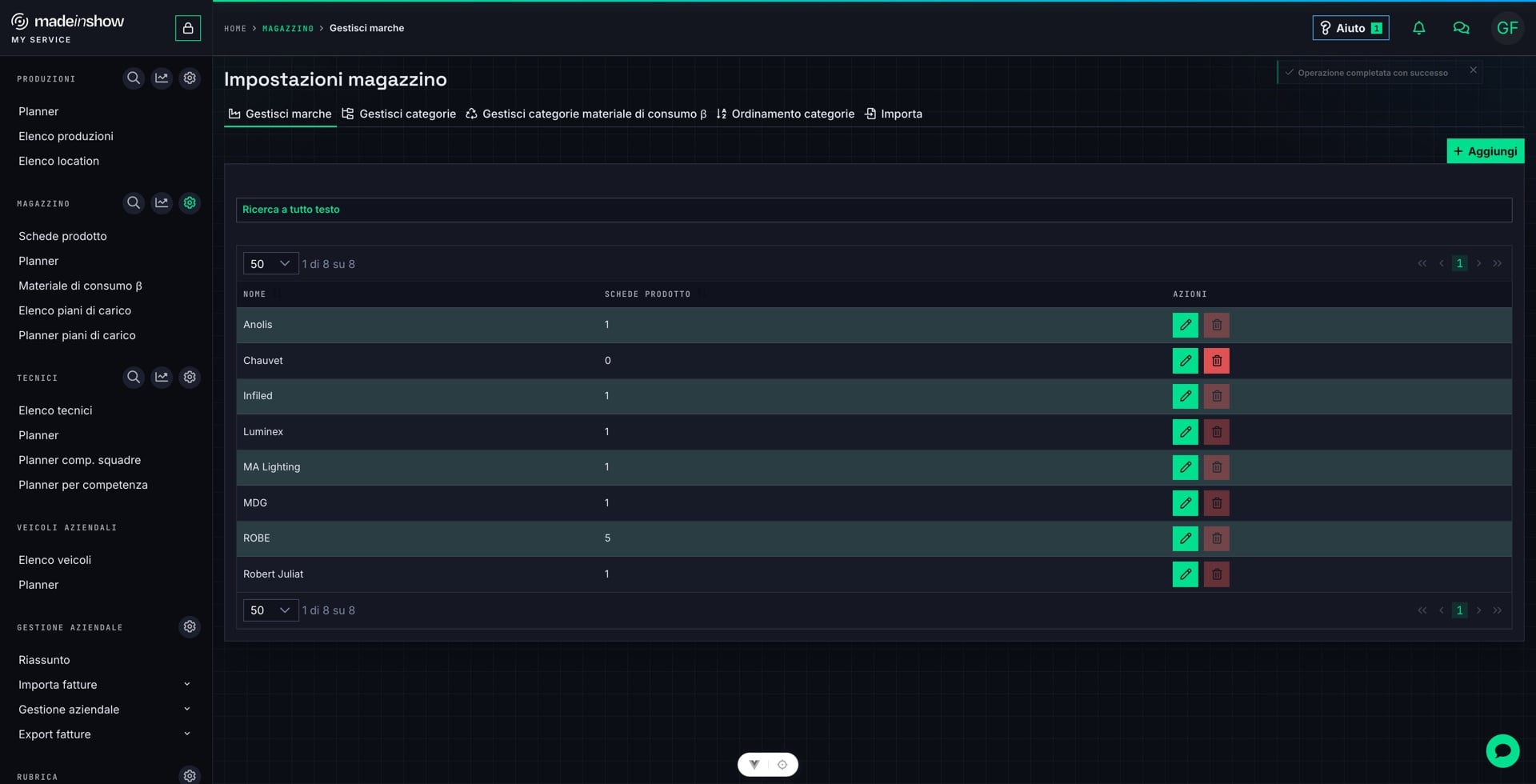1536x784 pixels.
Task: Edit the ROBE brand
Action: point(1185,538)
